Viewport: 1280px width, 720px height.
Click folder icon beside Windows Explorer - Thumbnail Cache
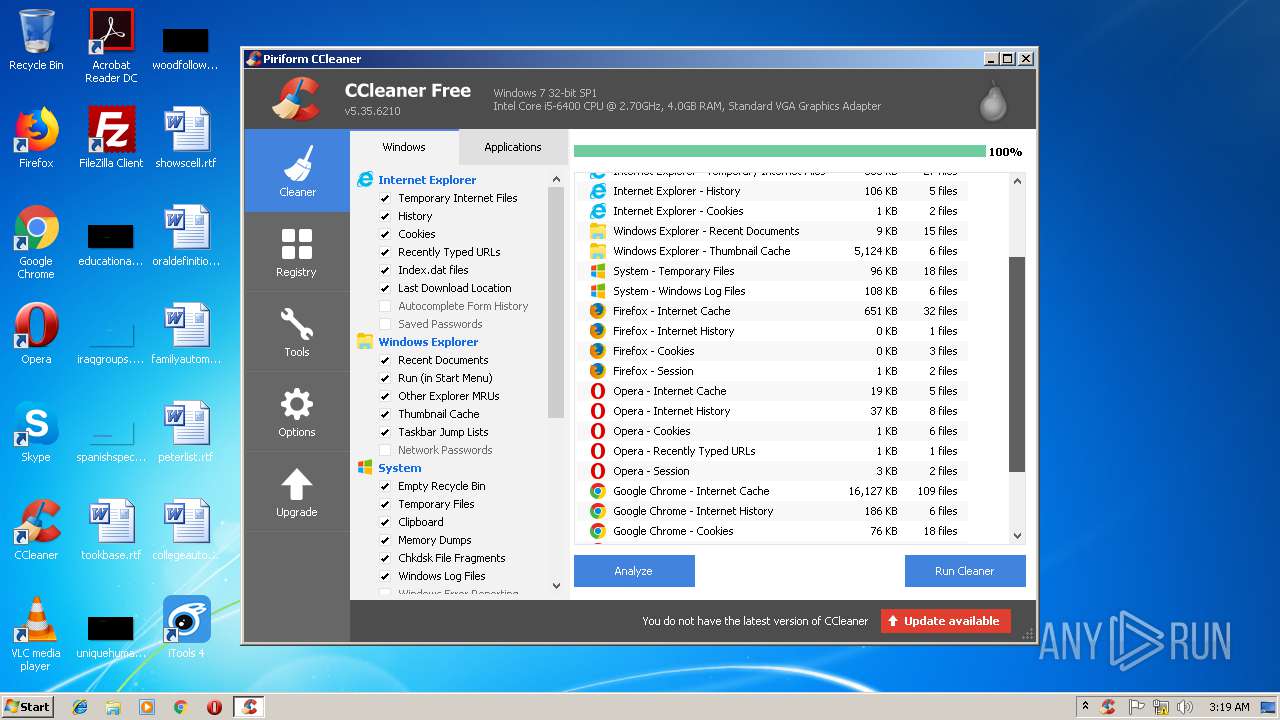(x=598, y=251)
